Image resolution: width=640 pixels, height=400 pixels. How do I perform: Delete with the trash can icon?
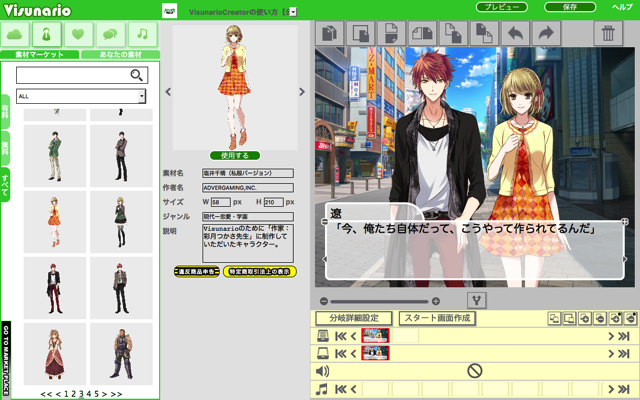pyautogui.click(x=607, y=34)
